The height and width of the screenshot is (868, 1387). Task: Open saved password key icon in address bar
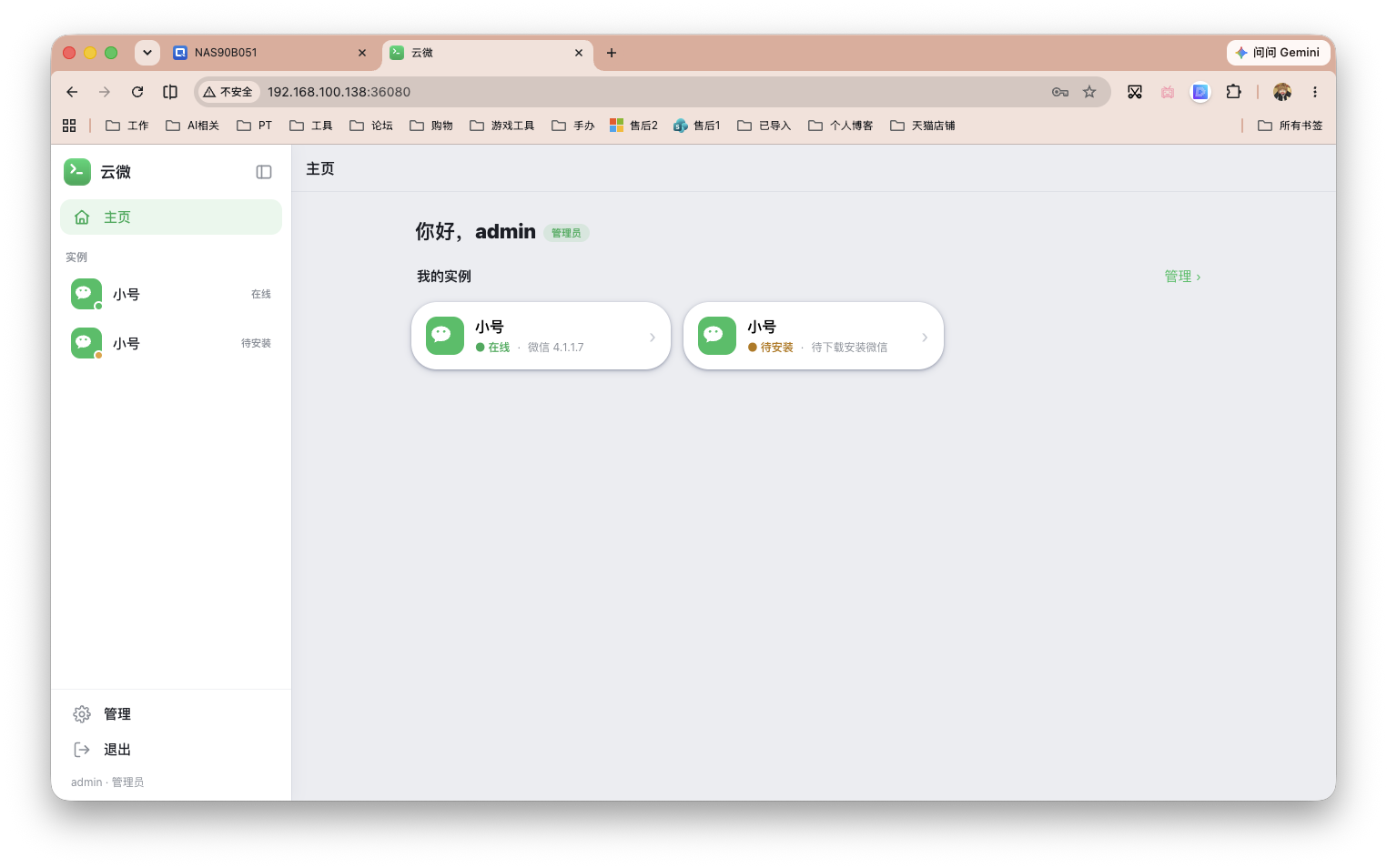[x=1060, y=92]
